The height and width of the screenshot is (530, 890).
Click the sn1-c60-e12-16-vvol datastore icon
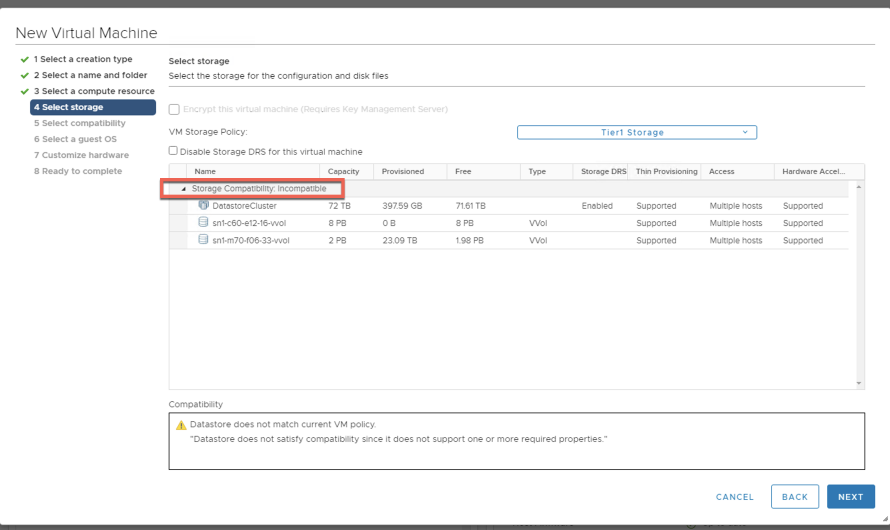click(x=203, y=223)
